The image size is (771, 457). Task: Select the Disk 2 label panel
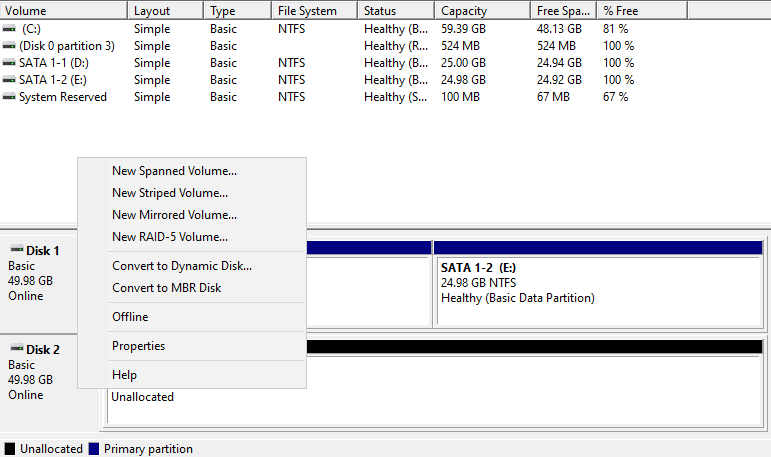(x=38, y=384)
